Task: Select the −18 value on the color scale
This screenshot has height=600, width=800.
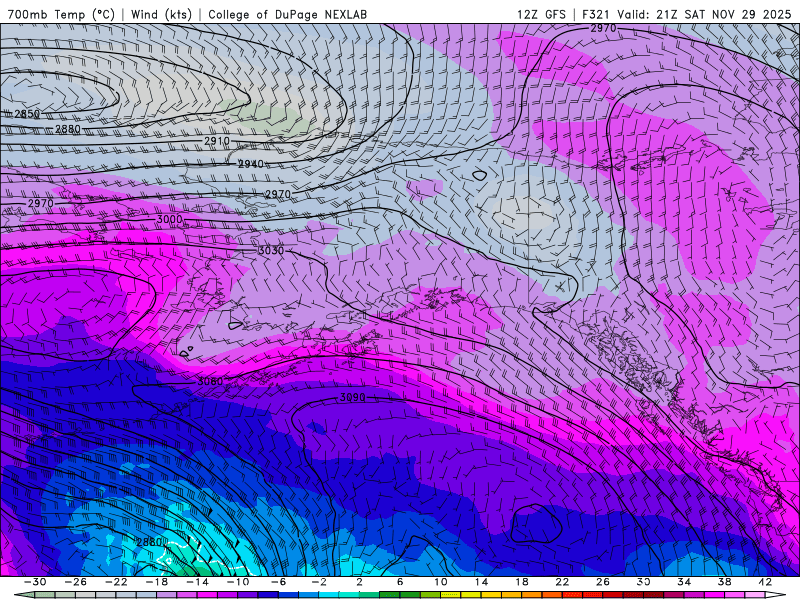Action: (157, 582)
